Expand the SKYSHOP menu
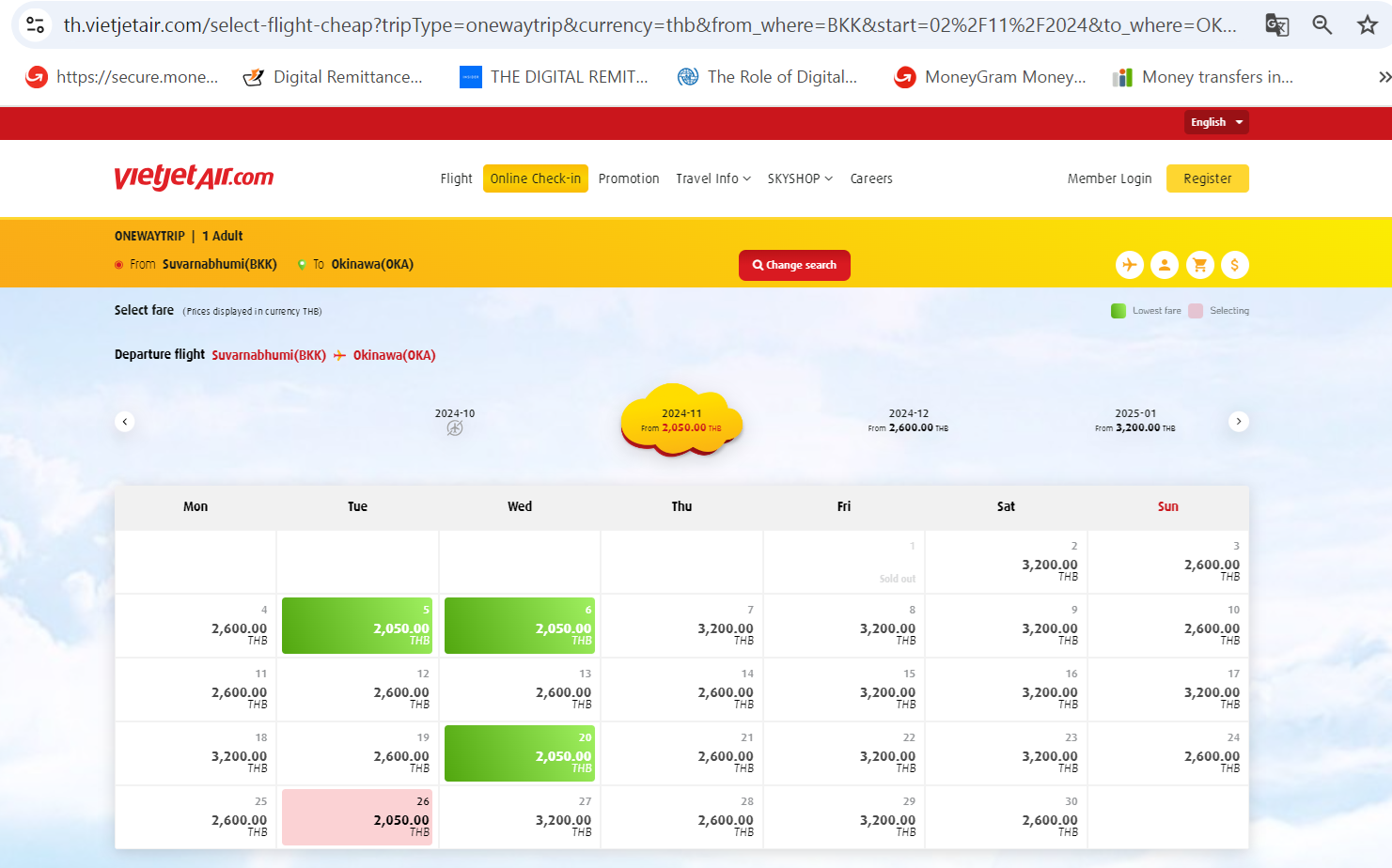This screenshot has width=1392, height=868. click(x=800, y=178)
